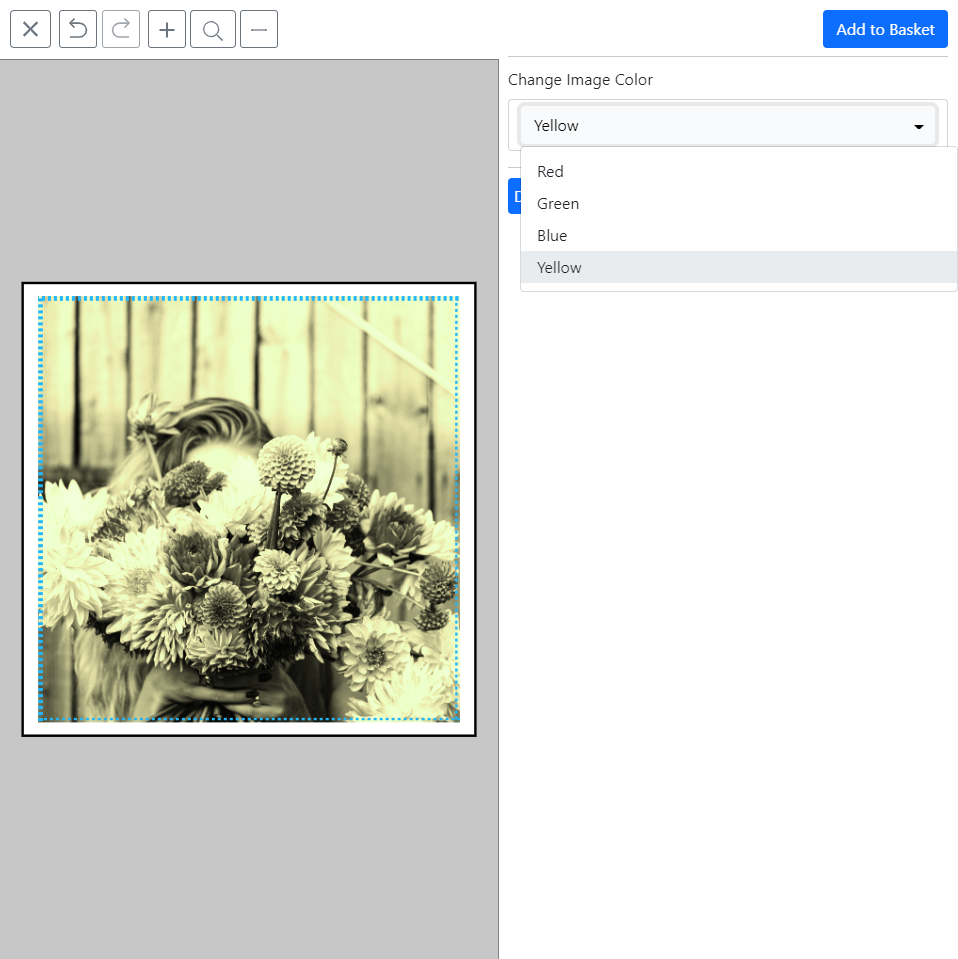958x959 pixels.
Task: Click the Add to Basket button
Action: tap(885, 29)
